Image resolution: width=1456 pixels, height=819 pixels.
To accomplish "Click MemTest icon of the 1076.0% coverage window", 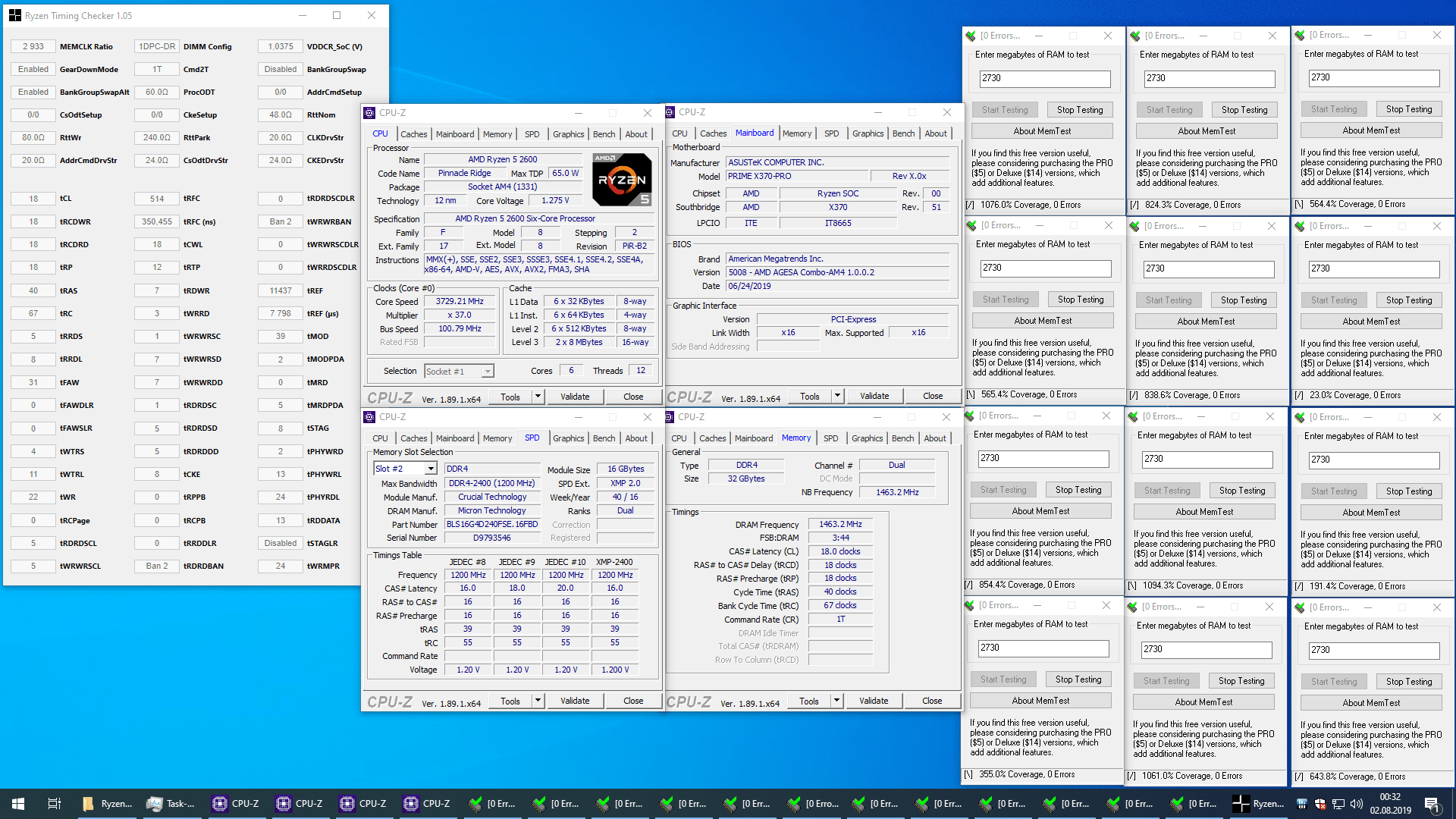I will click(x=971, y=36).
